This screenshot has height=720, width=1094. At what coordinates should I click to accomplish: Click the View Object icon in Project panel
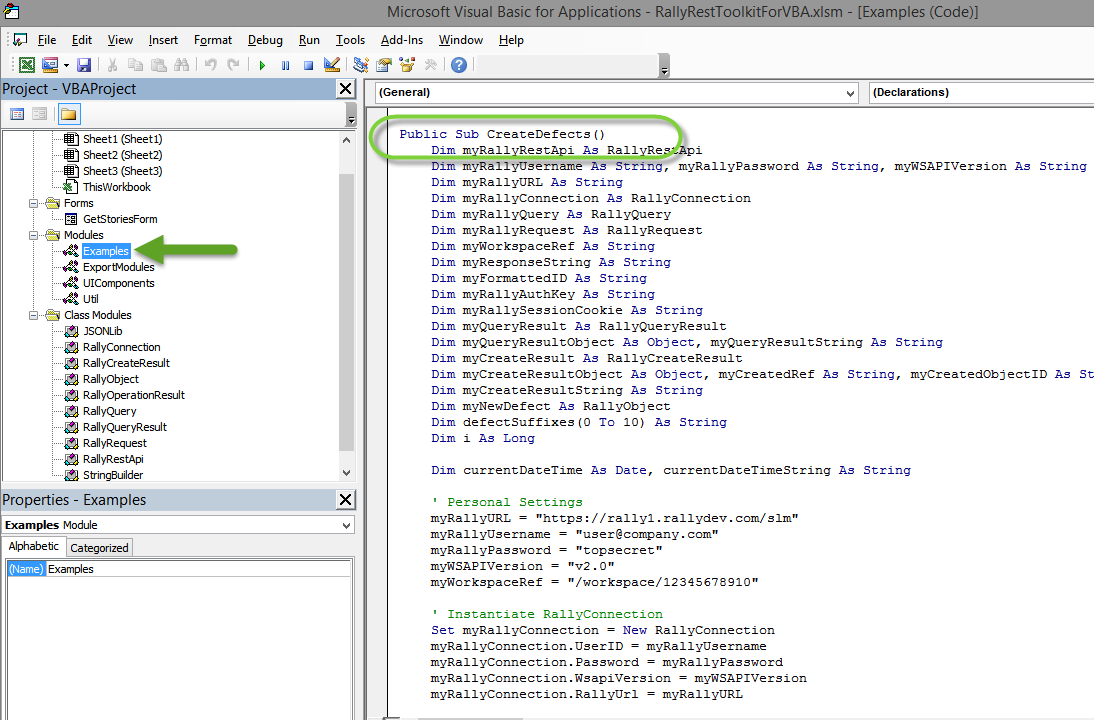click(40, 114)
